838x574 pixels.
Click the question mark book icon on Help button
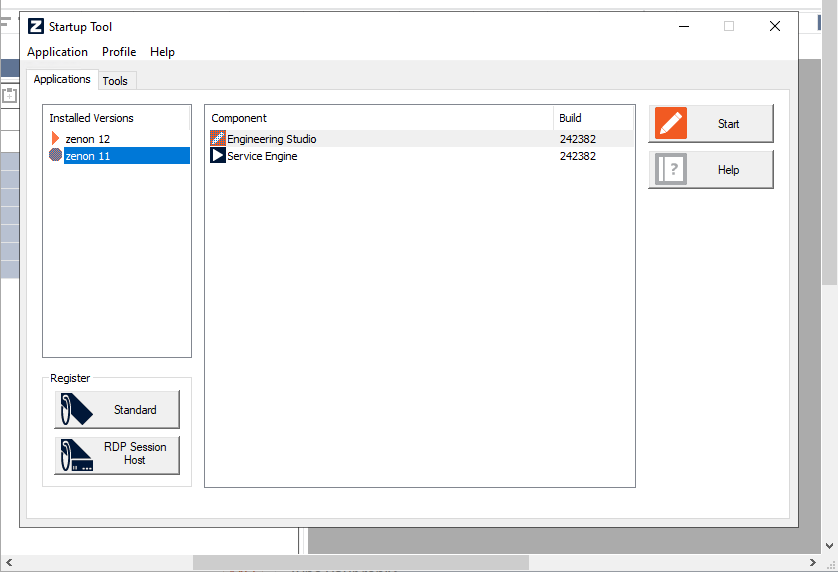tap(671, 169)
